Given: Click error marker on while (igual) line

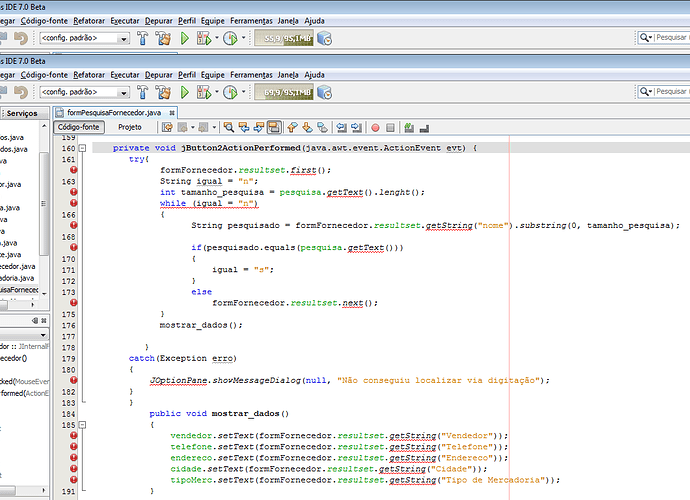Looking at the screenshot, I should [x=73, y=203].
